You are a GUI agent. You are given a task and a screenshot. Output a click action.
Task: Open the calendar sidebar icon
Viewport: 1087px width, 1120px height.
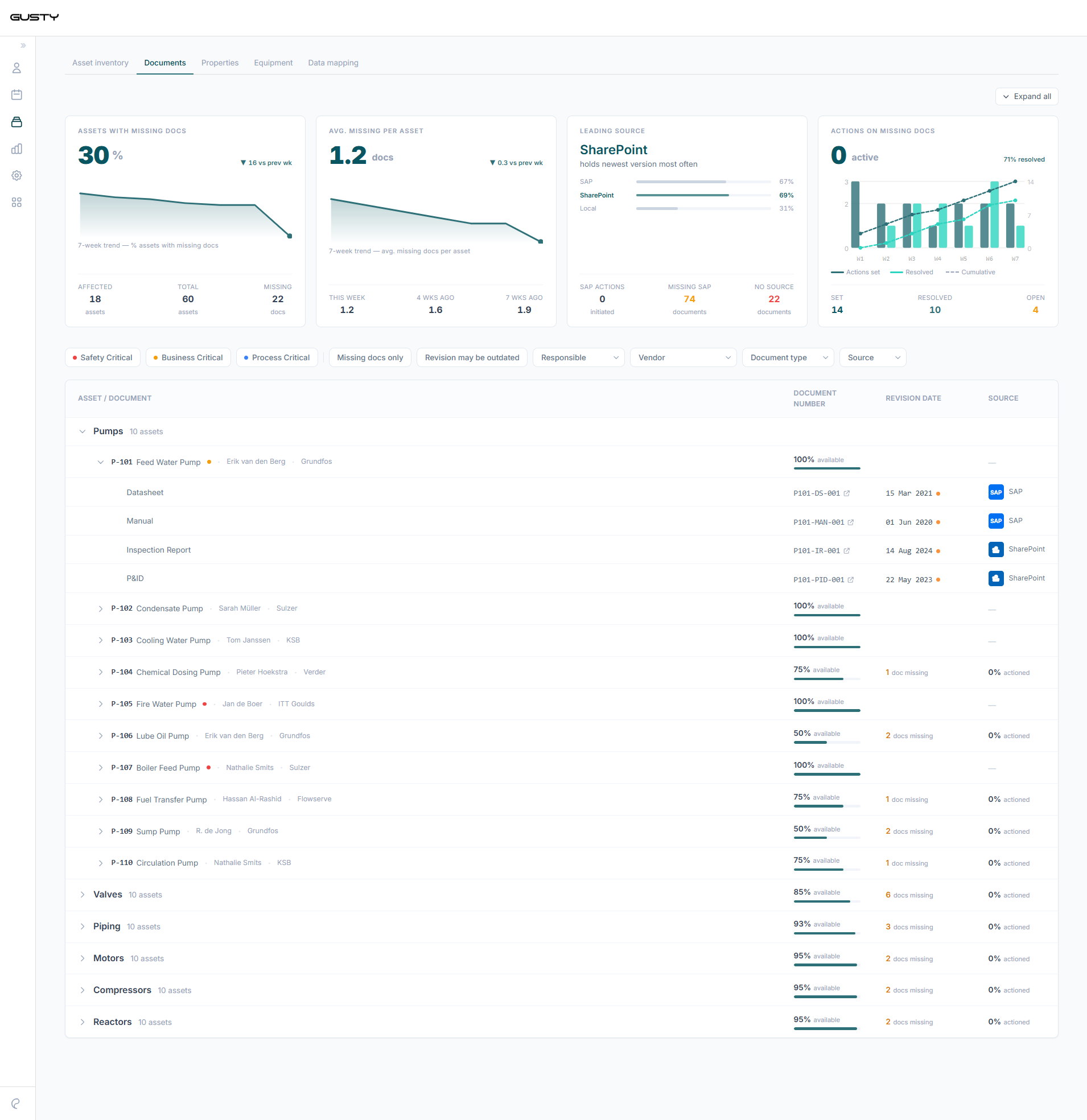(17, 95)
